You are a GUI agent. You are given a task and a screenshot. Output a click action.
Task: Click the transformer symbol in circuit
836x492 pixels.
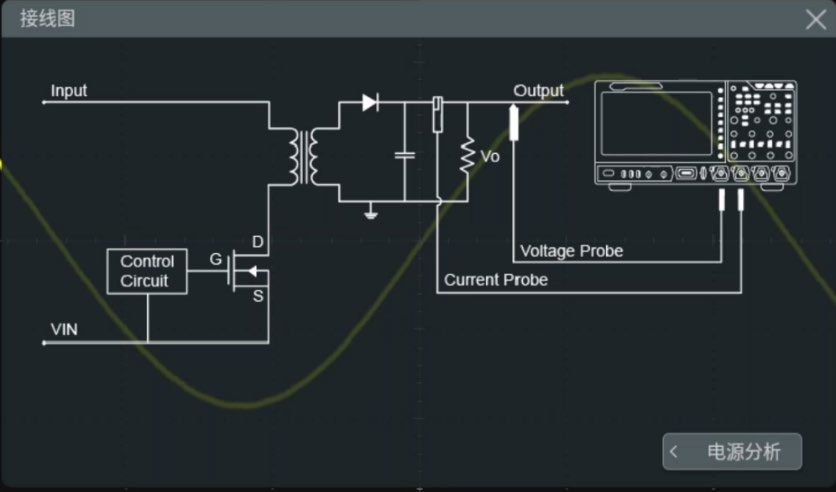coord(304,157)
